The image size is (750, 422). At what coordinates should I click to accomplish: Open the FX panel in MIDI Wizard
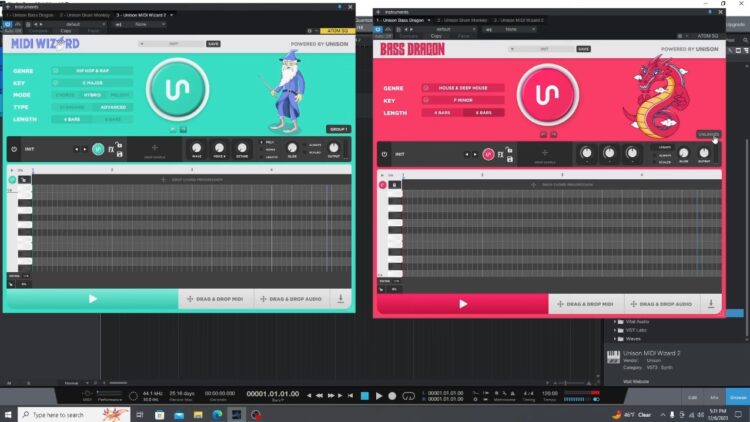(111, 149)
